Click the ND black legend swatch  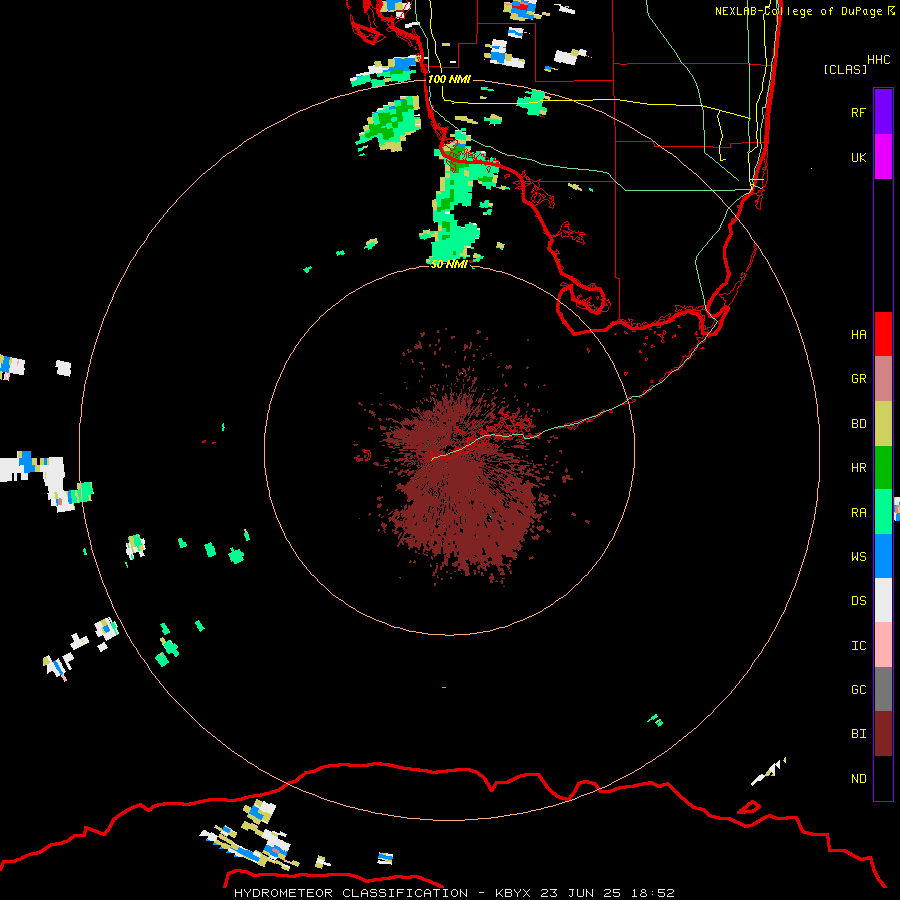click(x=883, y=778)
